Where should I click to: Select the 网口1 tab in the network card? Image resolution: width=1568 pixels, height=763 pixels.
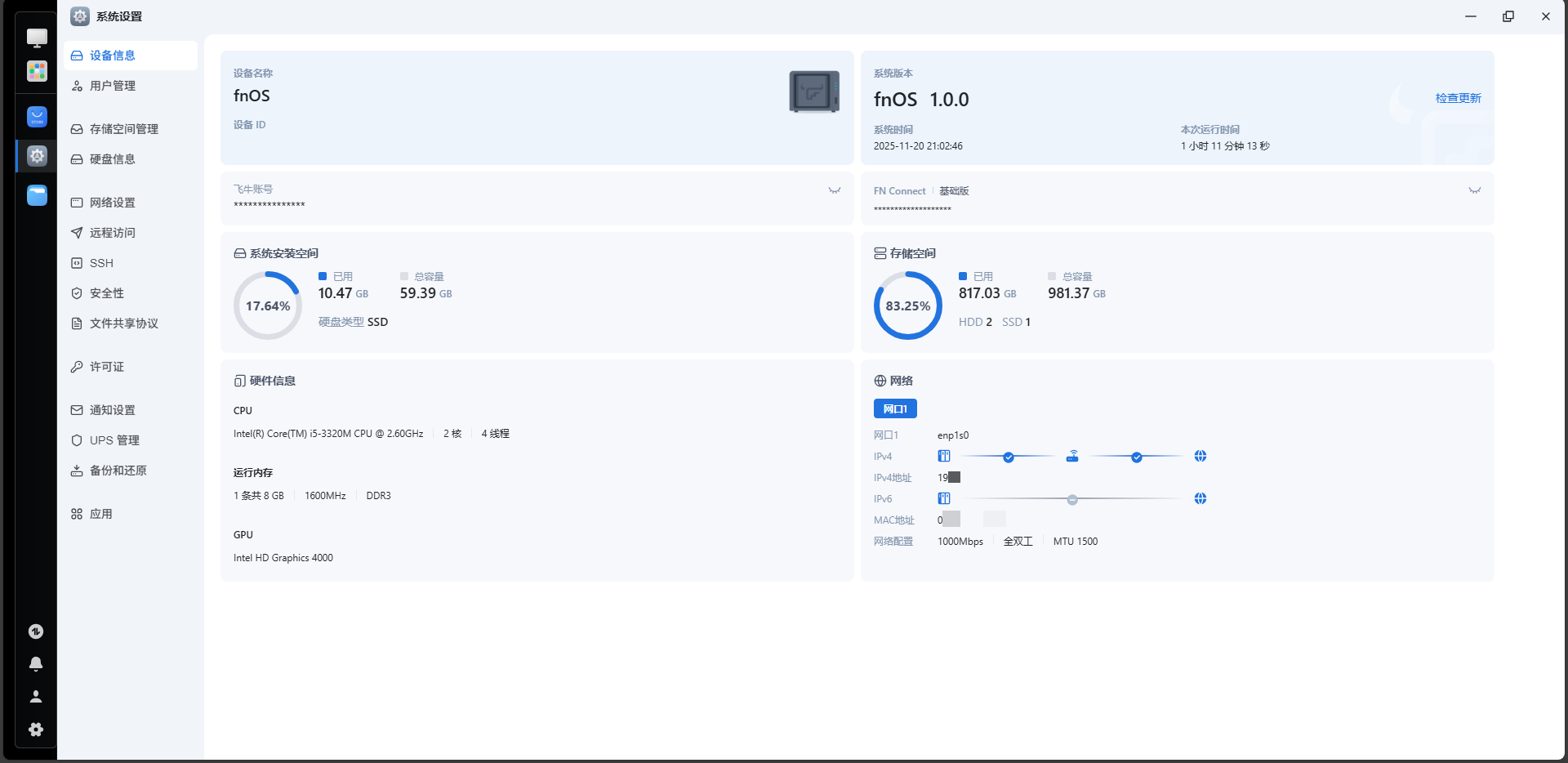[x=895, y=409]
